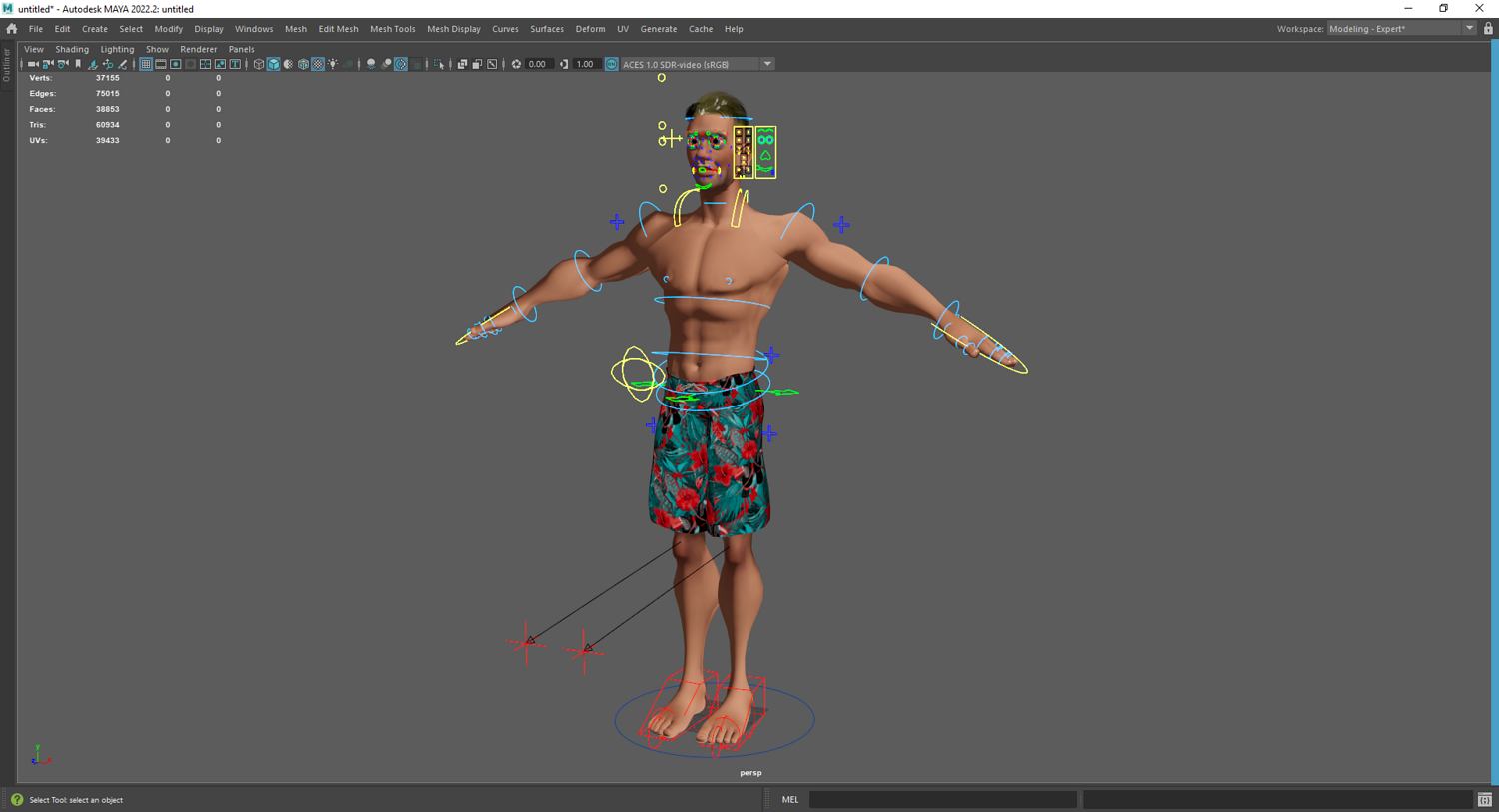1499x812 pixels.
Task: Click the Shadows icon in panel toolbar
Action: pyautogui.click(x=349, y=64)
